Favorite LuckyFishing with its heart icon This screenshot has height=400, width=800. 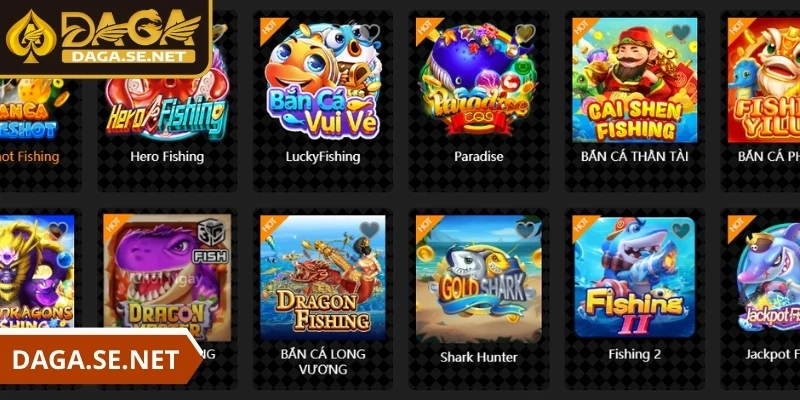[x=370, y=33]
